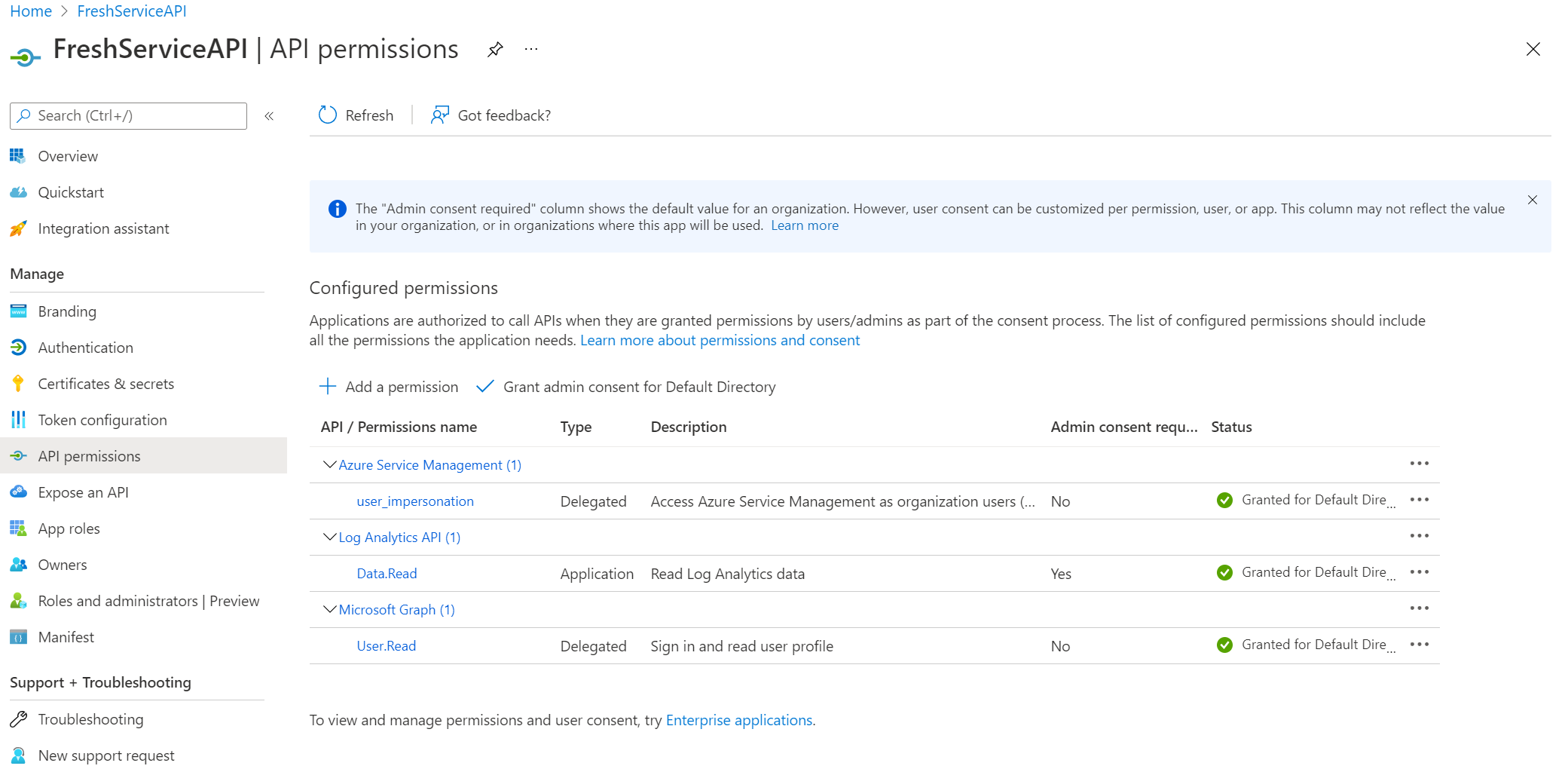Click the Owners sidebar icon
Screen dimensions: 1568x772
18,564
